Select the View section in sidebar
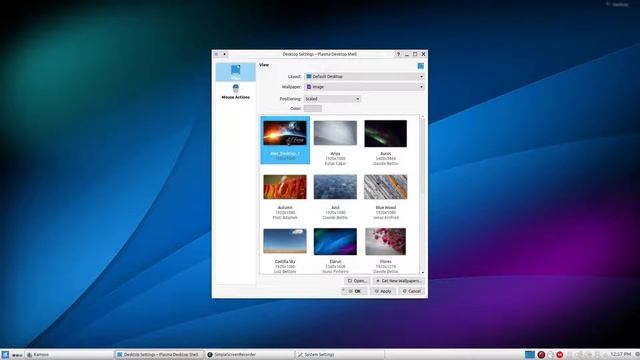640x360 pixels. pos(236,72)
